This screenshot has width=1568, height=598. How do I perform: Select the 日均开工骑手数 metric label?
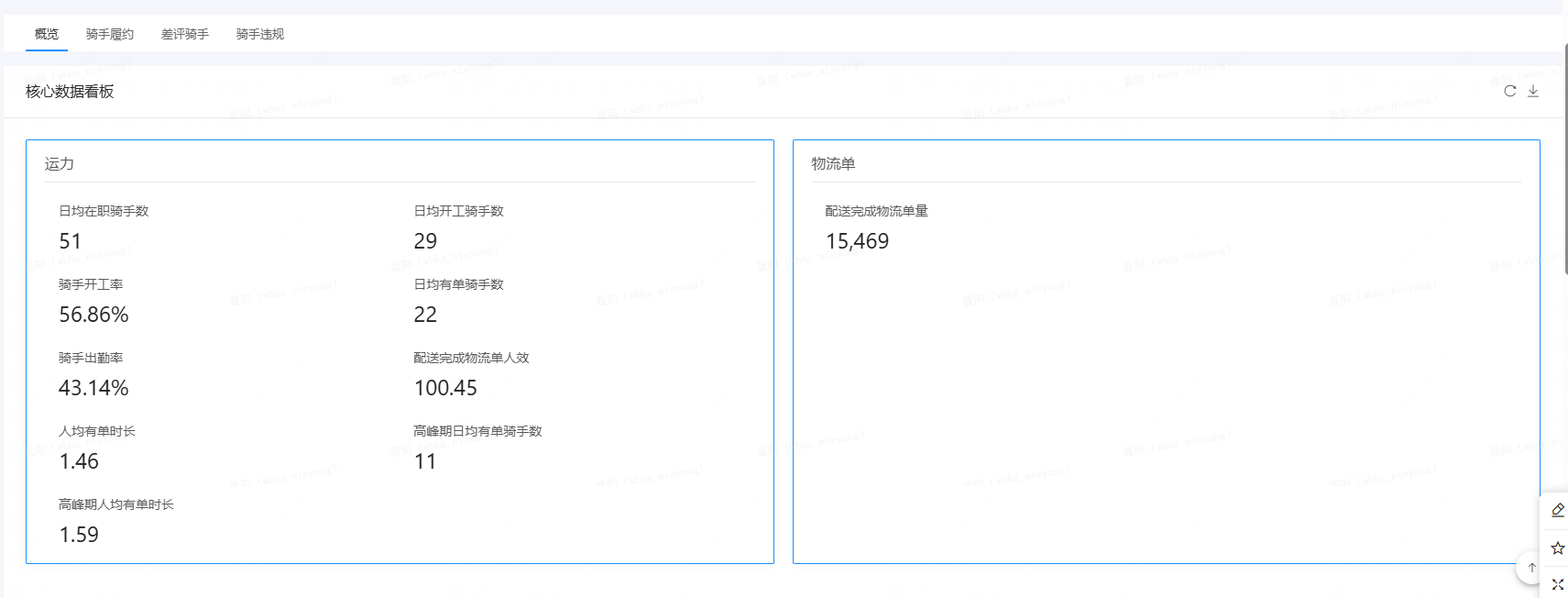coord(458,211)
